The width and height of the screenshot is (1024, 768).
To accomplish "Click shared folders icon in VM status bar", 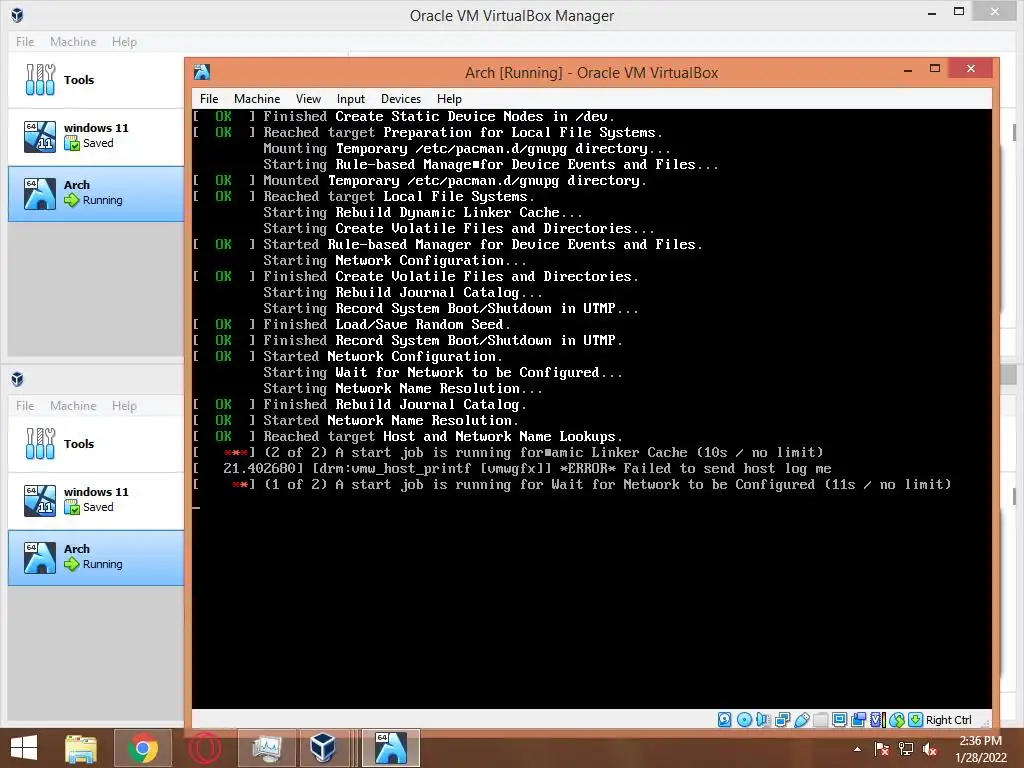I will (x=821, y=720).
